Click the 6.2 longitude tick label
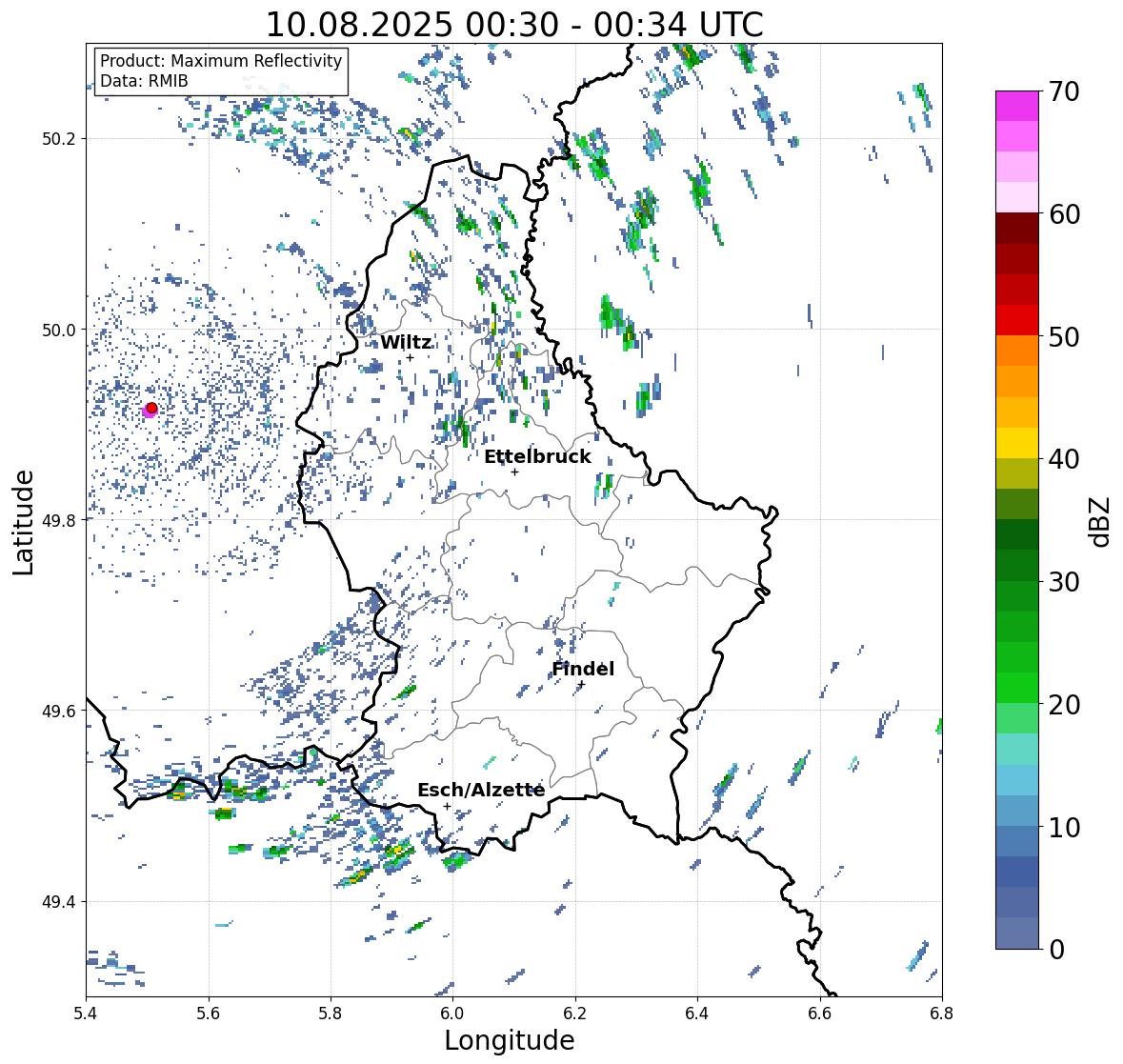This screenshot has height=1064, width=1123. coord(575,1014)
